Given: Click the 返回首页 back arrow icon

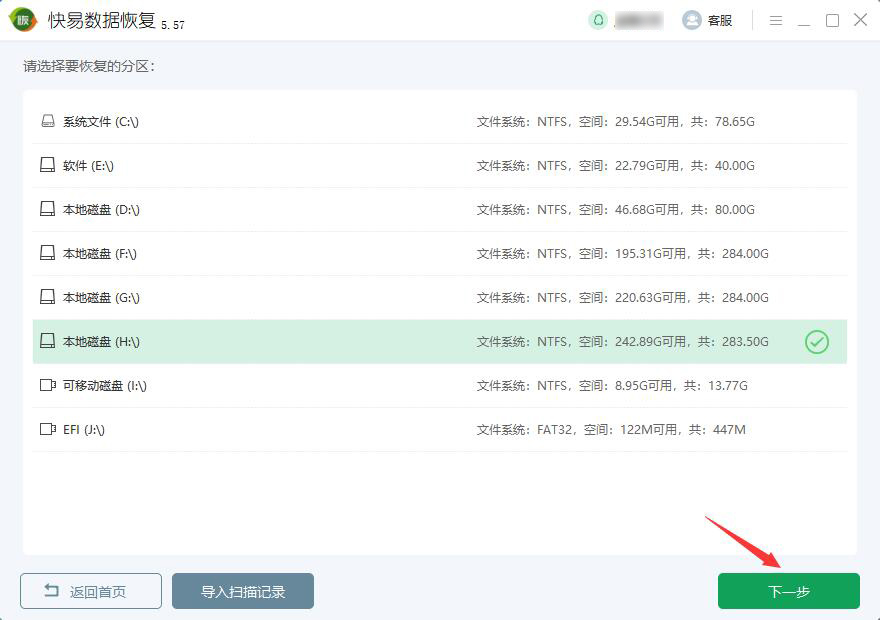Looking at the screenshot, I should point(51,591).
